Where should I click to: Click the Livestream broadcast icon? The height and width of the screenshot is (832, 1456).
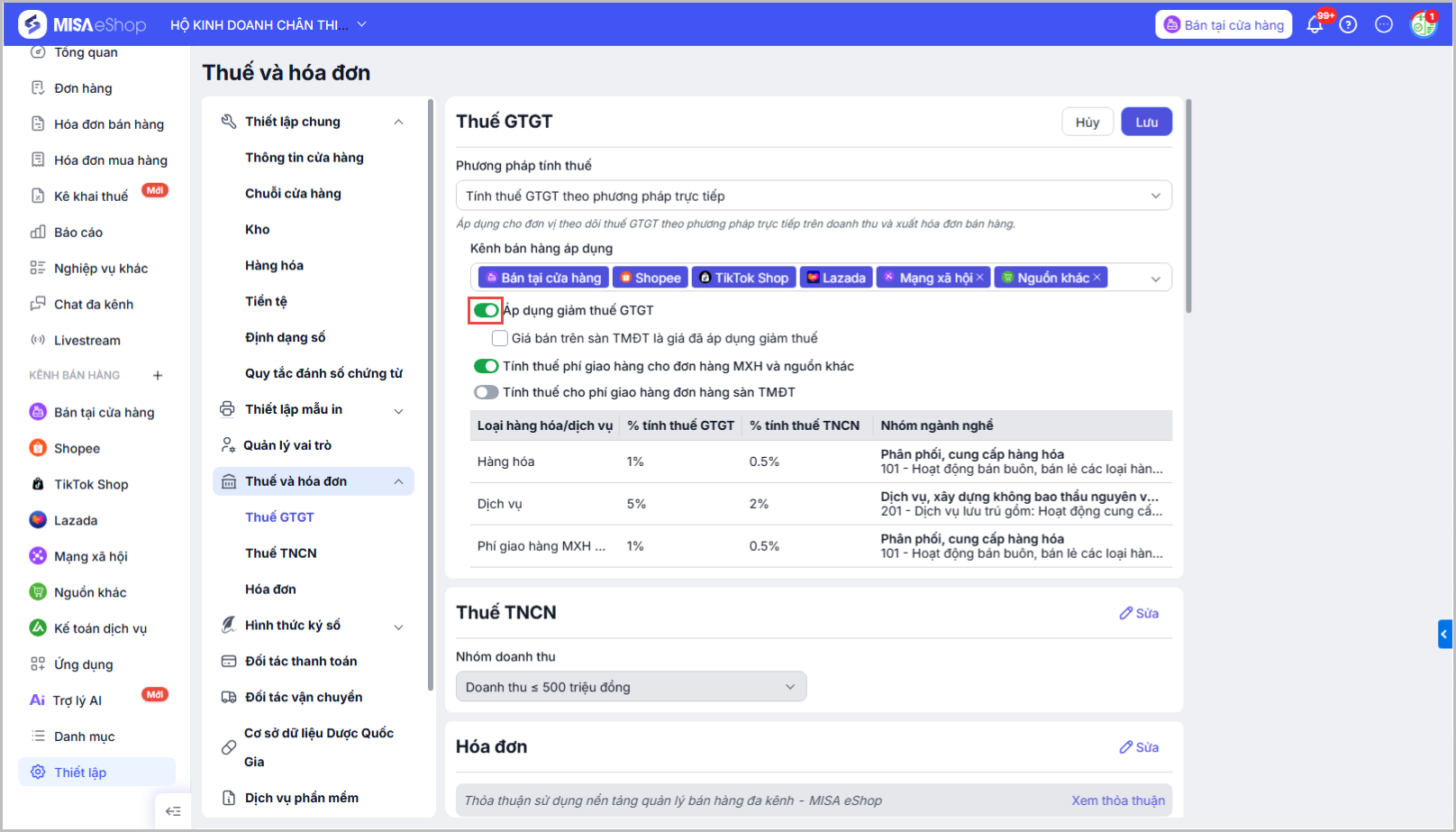click(x=38, y=340)
